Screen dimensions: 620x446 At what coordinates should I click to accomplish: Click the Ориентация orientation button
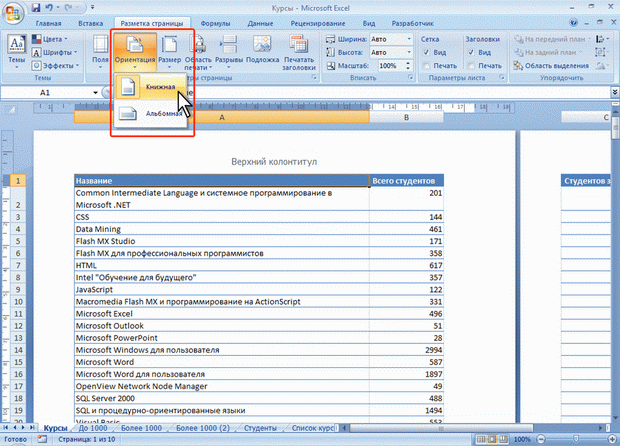coord(135,53)
